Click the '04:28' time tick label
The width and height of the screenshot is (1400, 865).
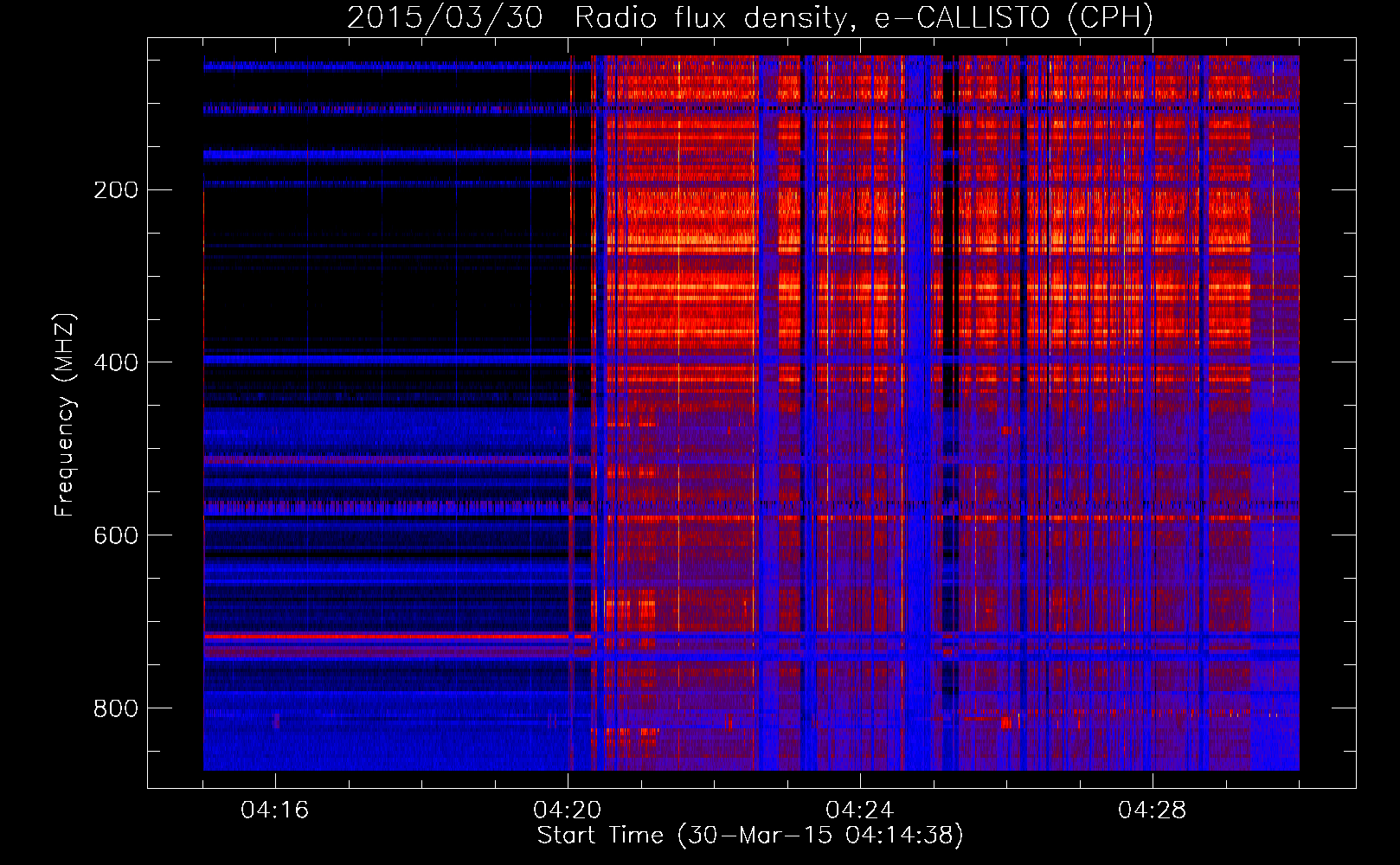pos(1153,811)
